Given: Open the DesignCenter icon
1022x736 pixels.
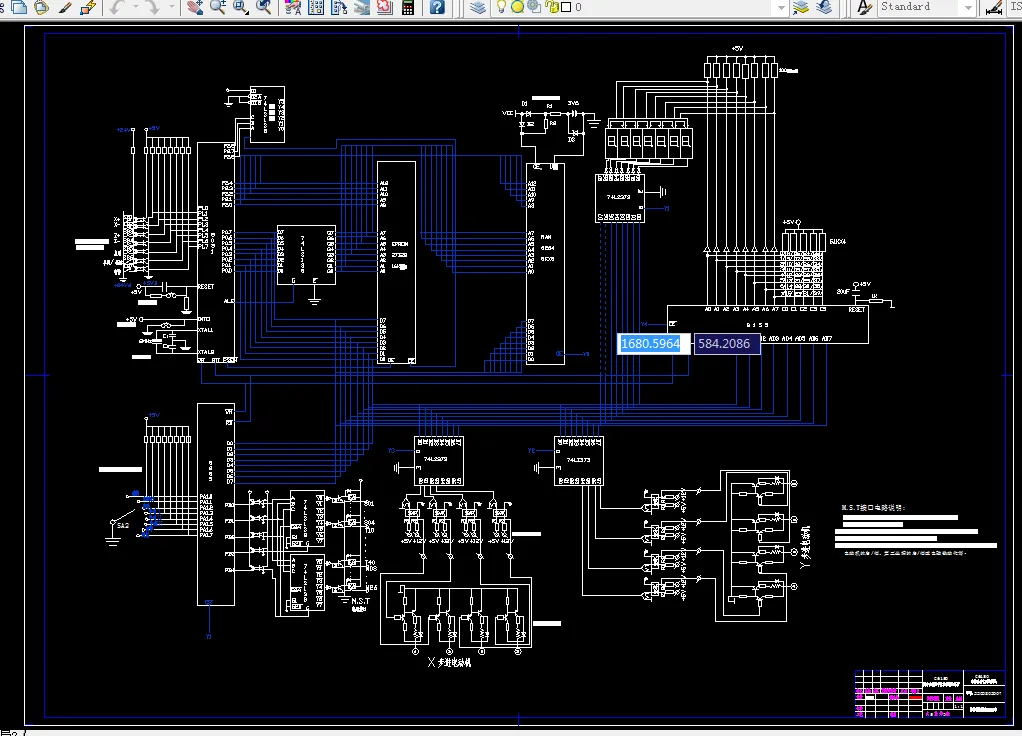Looking at the screenshot, I should point(316,7).
